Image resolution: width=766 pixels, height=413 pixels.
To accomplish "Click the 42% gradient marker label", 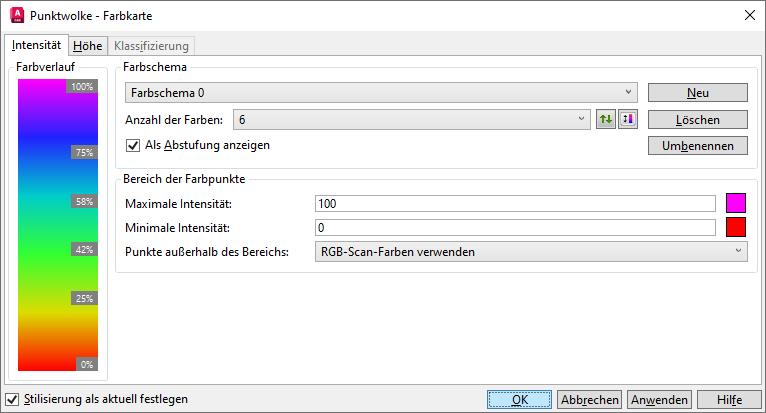I will pos(84,249).
